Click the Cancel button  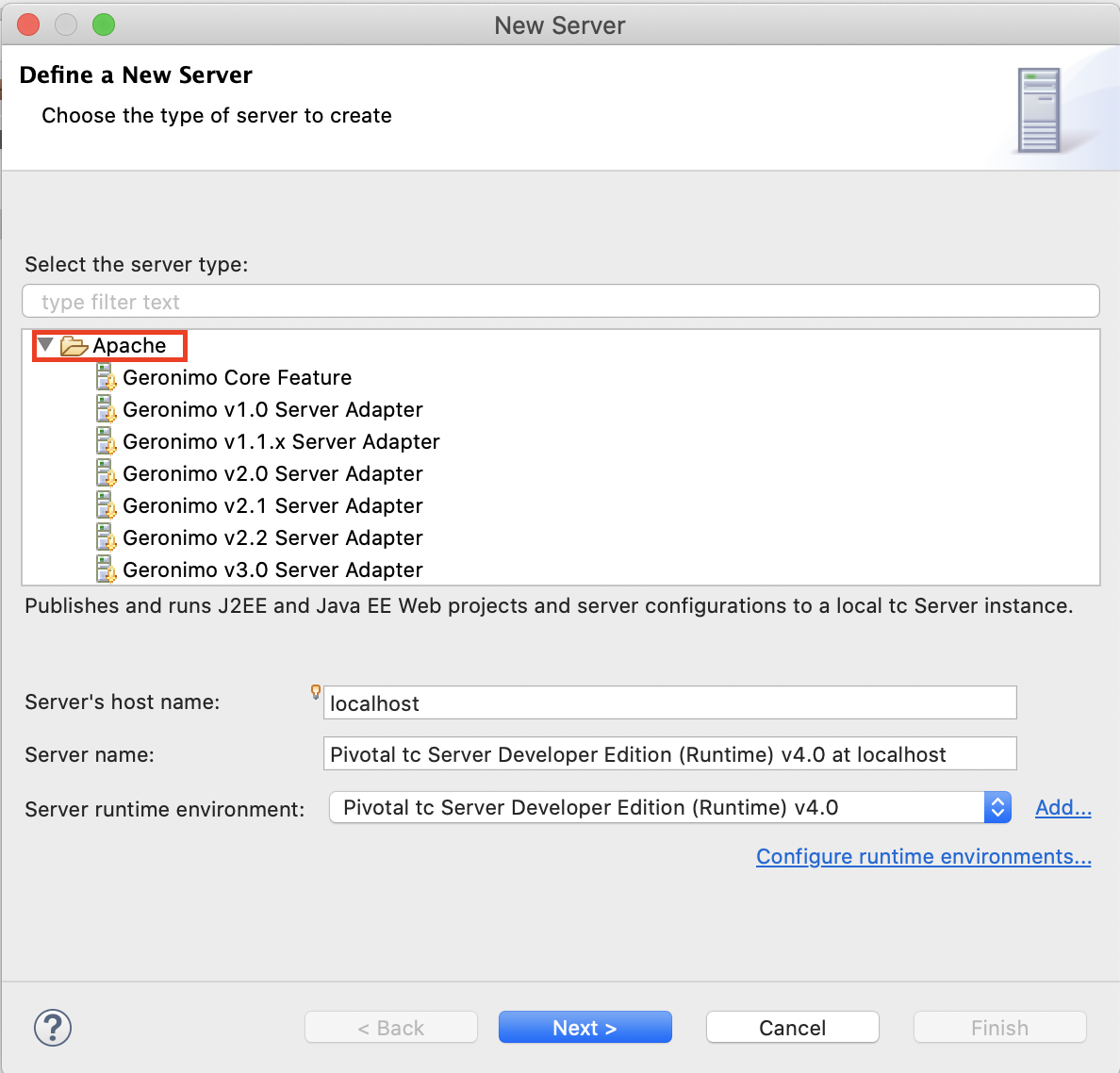(792, 1028)
